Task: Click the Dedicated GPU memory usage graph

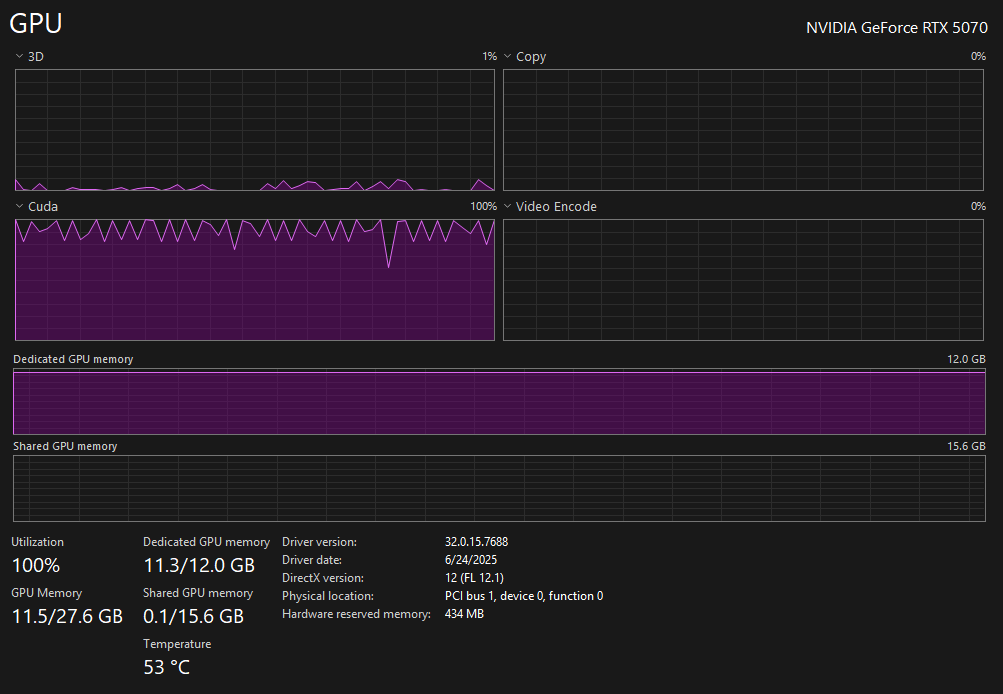Action: (x=499, y=402)
